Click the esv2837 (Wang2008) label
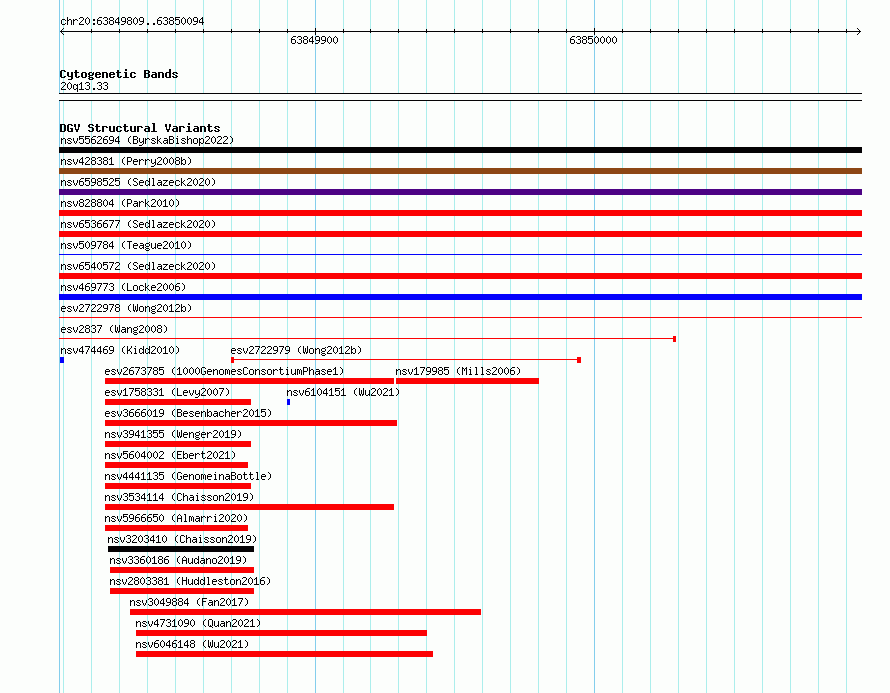Image resolution: width=890 pixels, height=693 pixels. pyautogui.click(x=114, y=329)
